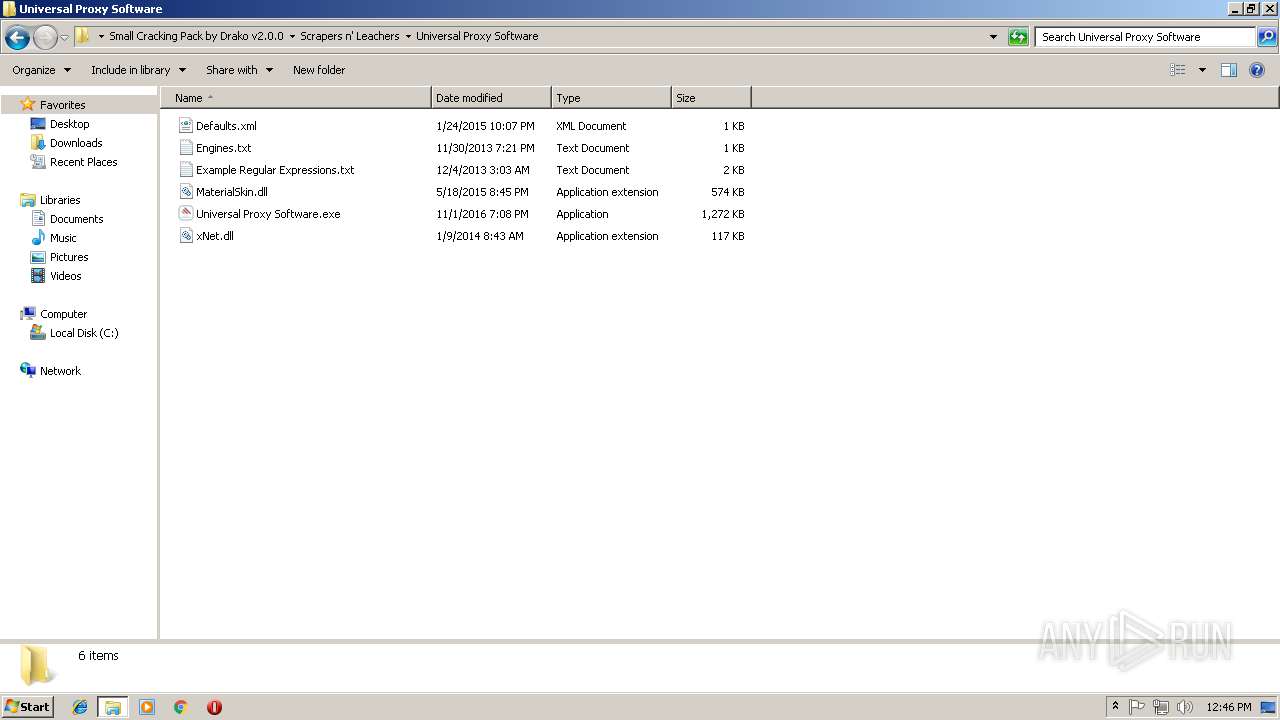
Task: Click the Forward navigation arrow button
Action: click(x=45, y=37)
